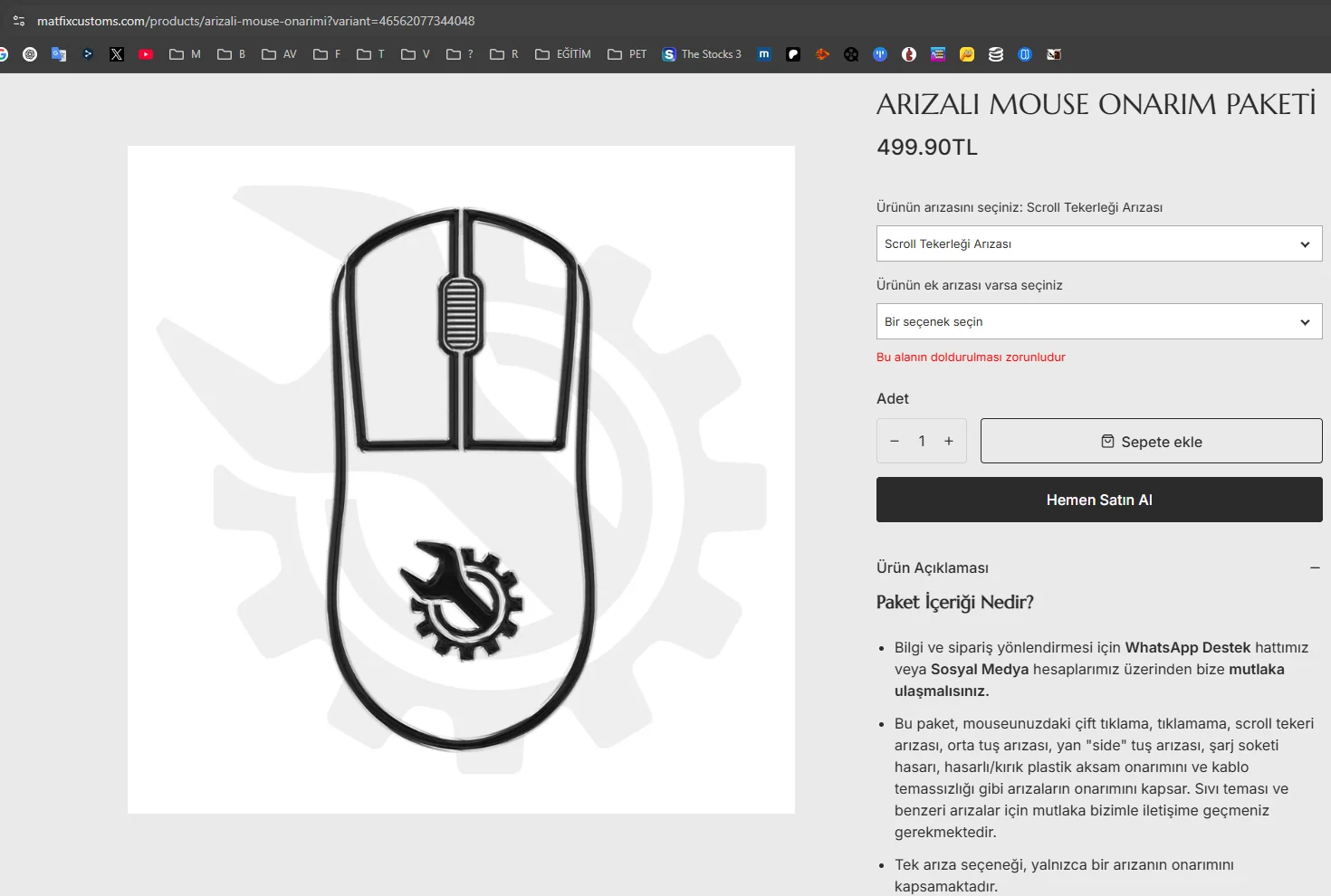Focus the address bar URL
Viewport: 1331px width, 896px height.
pyautogui.click(x=256, y=21)
